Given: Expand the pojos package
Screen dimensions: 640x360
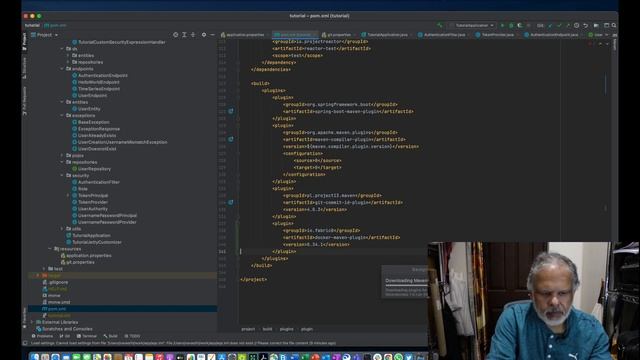Looking at the screenshot, I should (x=62, y=156).
